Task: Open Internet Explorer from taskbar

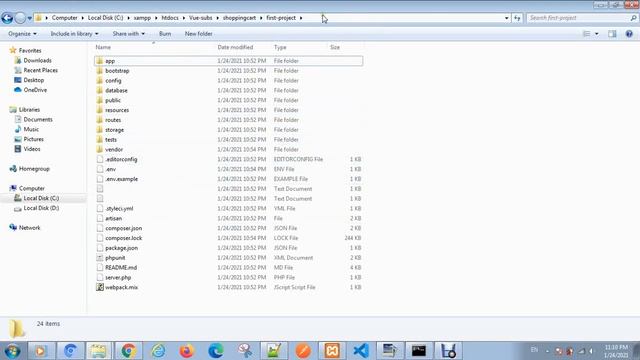Action: coord(158,351)
